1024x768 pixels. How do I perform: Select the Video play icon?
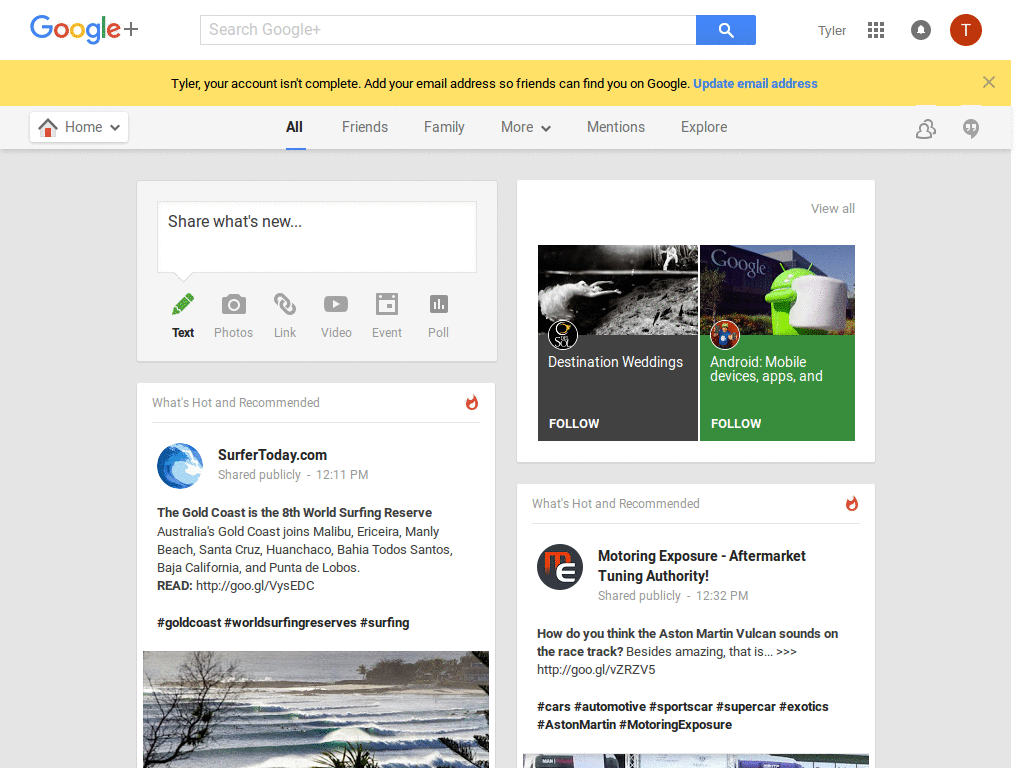click(x=336, y=304)
